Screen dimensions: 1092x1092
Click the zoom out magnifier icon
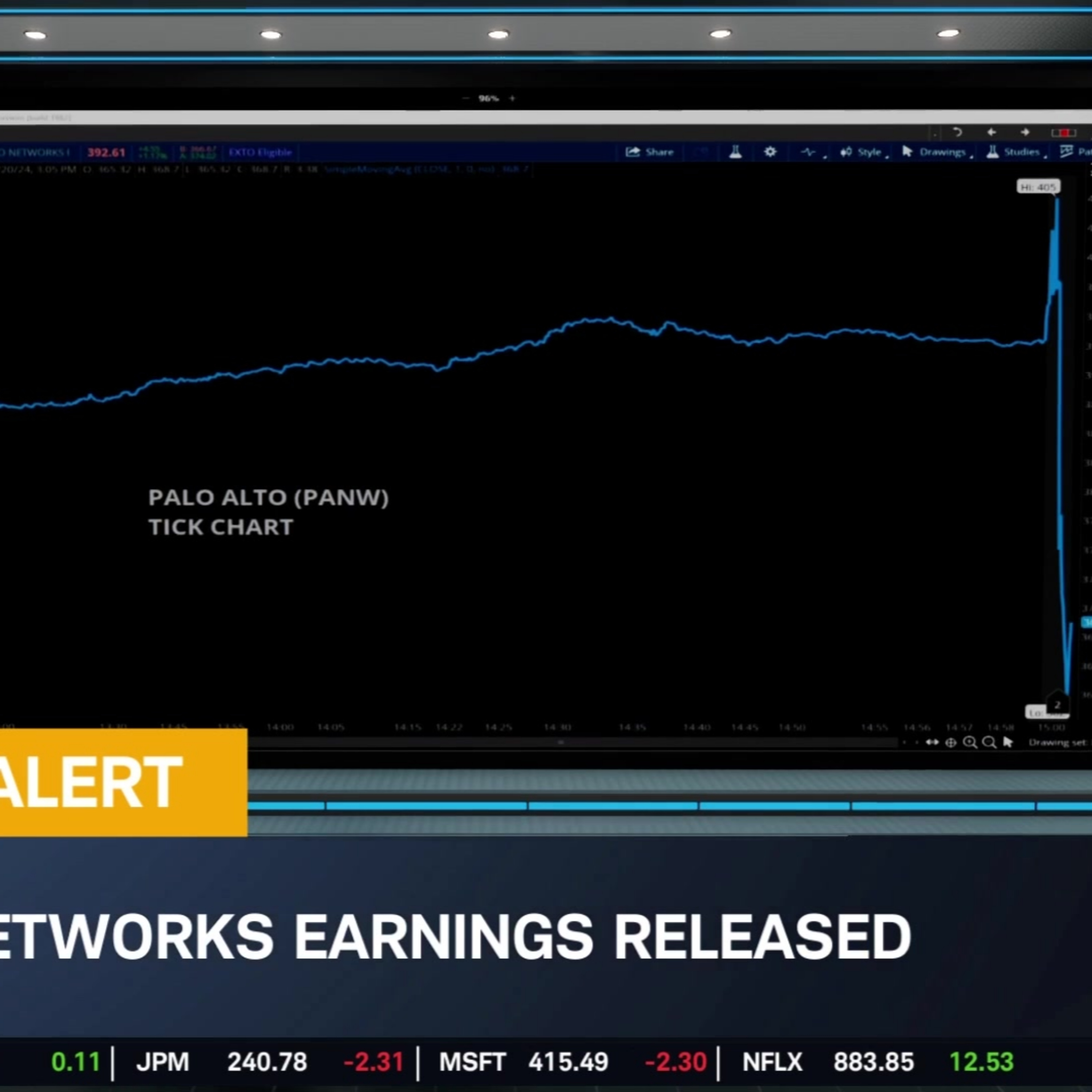[989, 743]
